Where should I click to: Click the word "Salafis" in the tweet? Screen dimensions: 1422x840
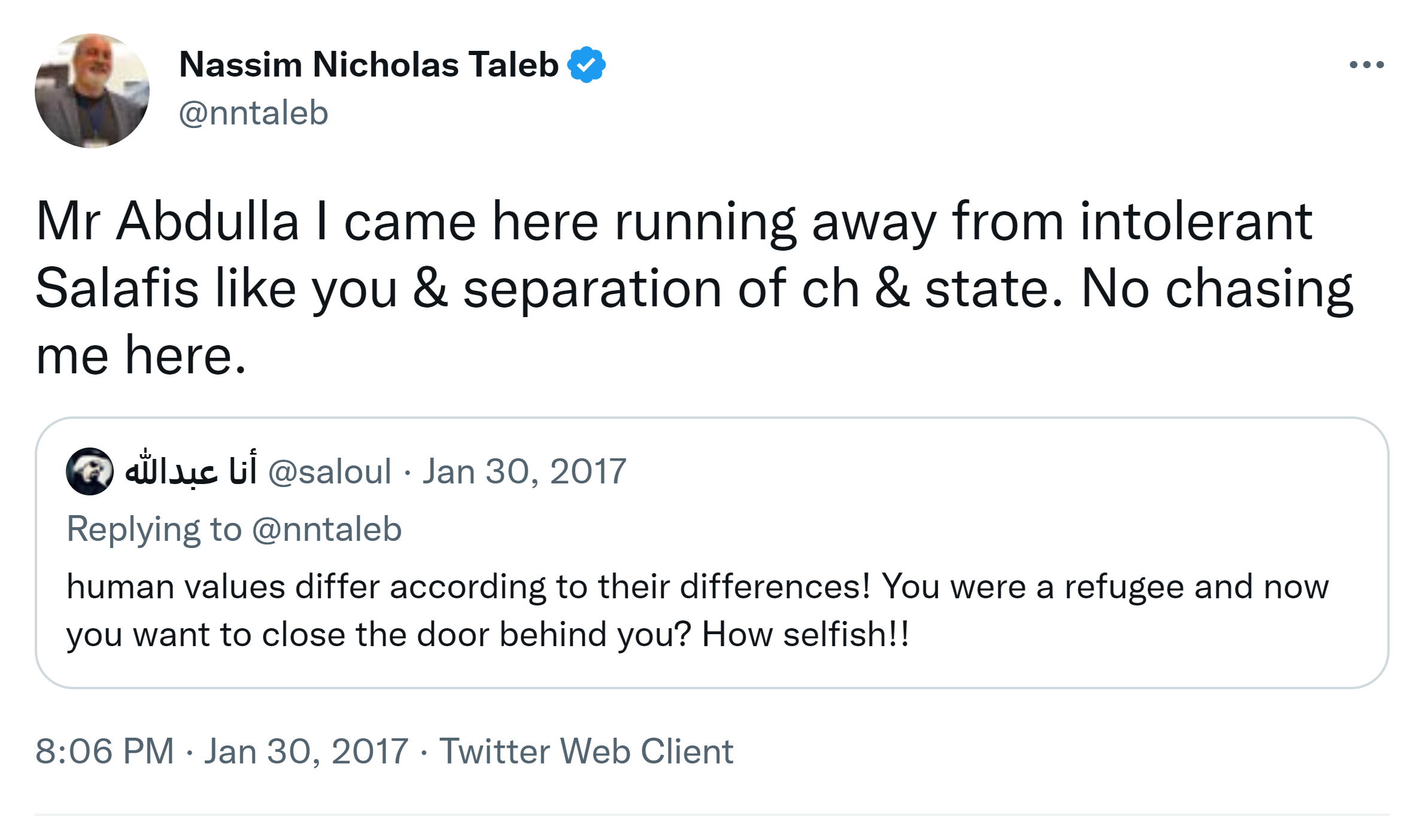click(117, 289)
